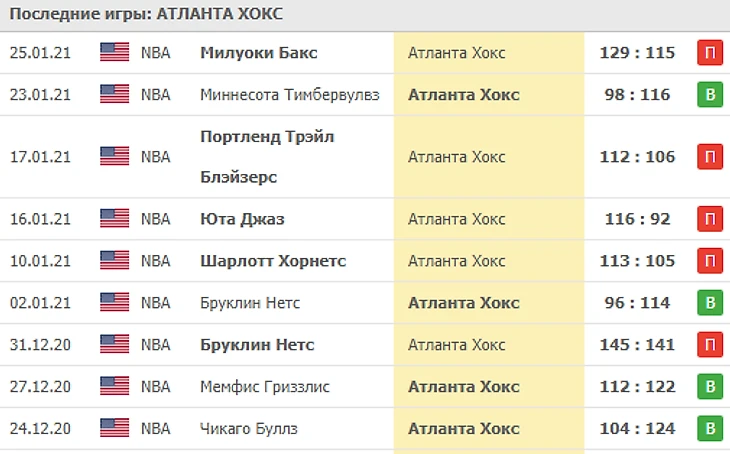Click the red loss badge for Юта Джаз game
The width and height of the screenshot is (730, 454).
710,219
